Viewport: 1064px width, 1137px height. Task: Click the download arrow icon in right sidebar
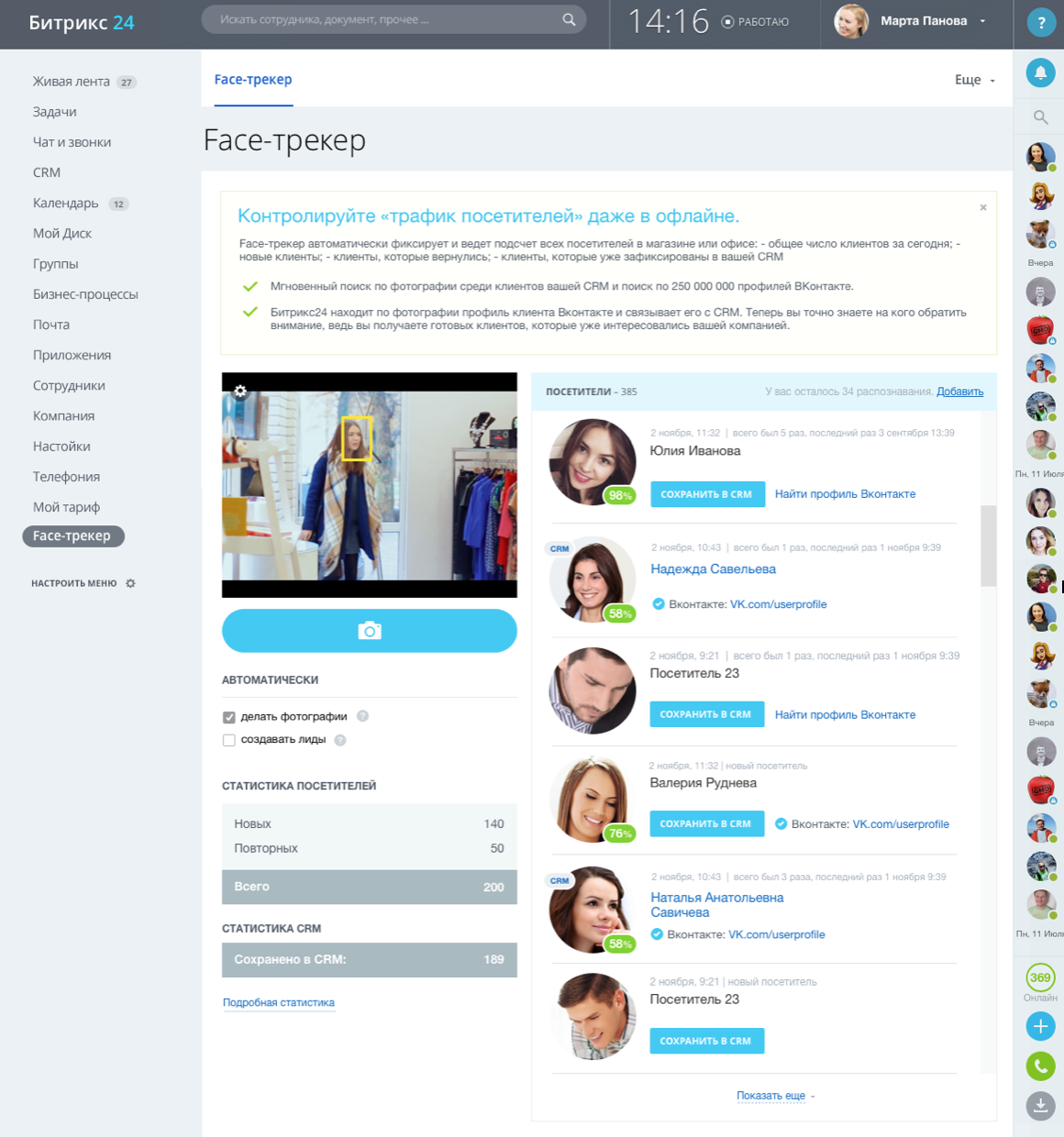[1040, 1105]
